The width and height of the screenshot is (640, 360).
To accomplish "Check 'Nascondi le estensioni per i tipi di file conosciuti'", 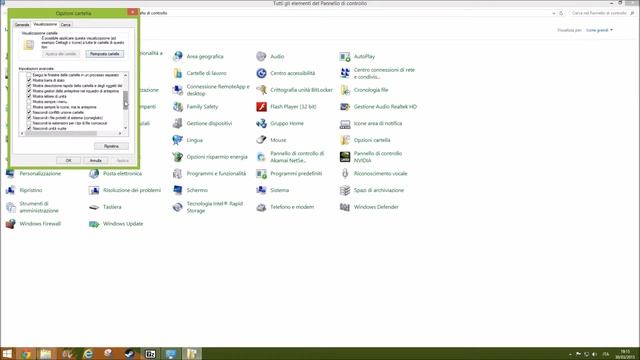I will tap(29, 123).
